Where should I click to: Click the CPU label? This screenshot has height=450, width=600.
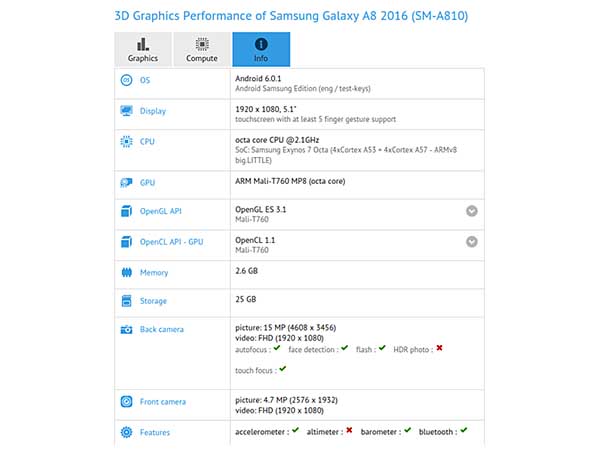click(147, 142)
